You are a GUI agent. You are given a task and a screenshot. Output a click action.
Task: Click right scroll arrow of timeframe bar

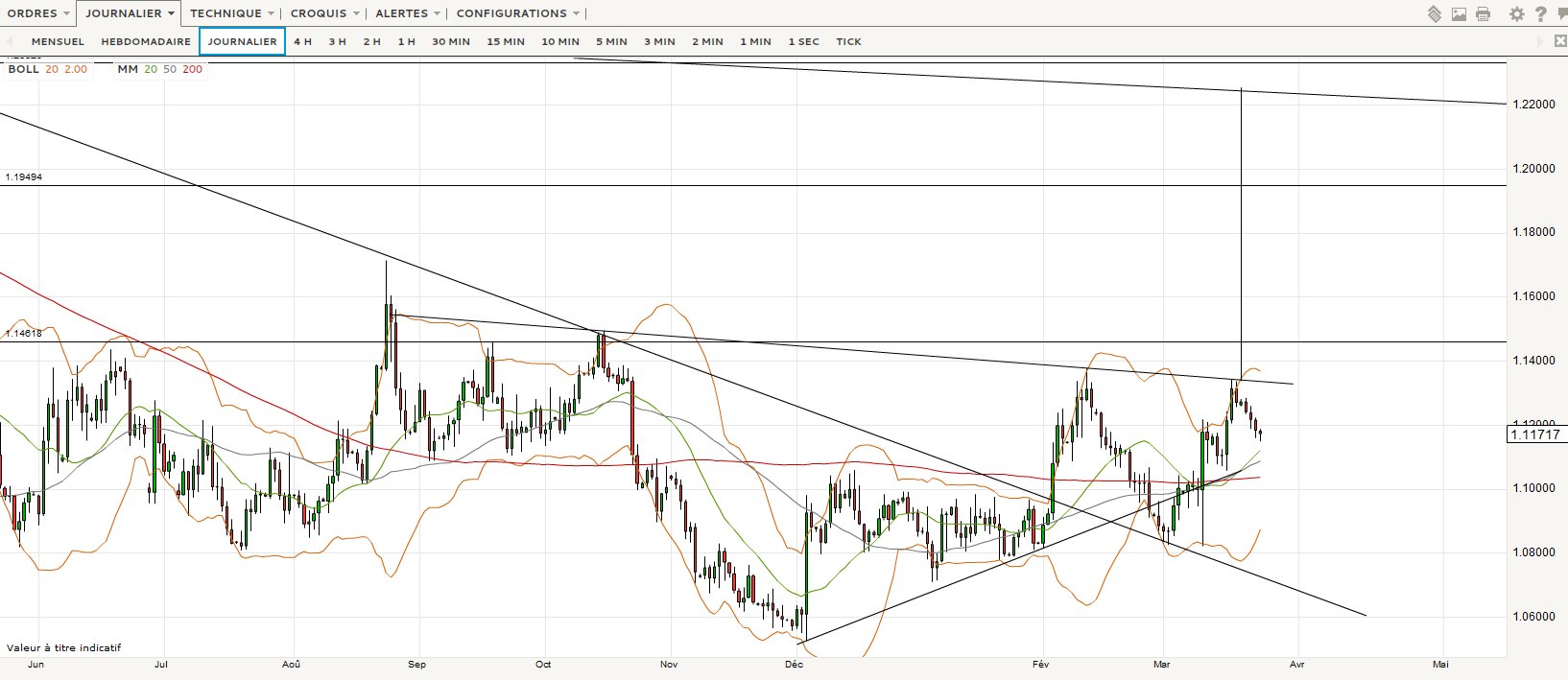[1538, 41]
